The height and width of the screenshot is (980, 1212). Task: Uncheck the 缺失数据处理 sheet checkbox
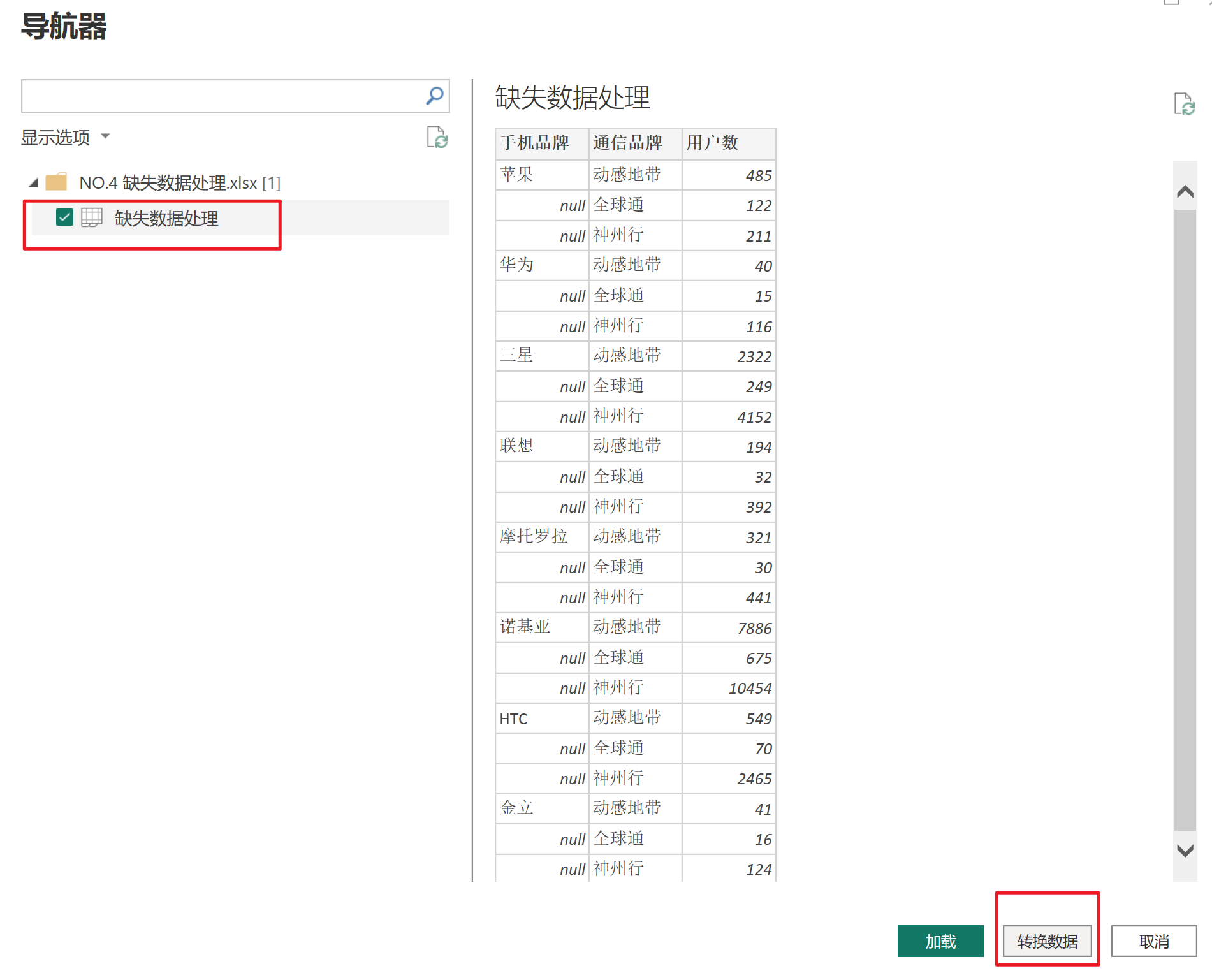pos(64,218)
